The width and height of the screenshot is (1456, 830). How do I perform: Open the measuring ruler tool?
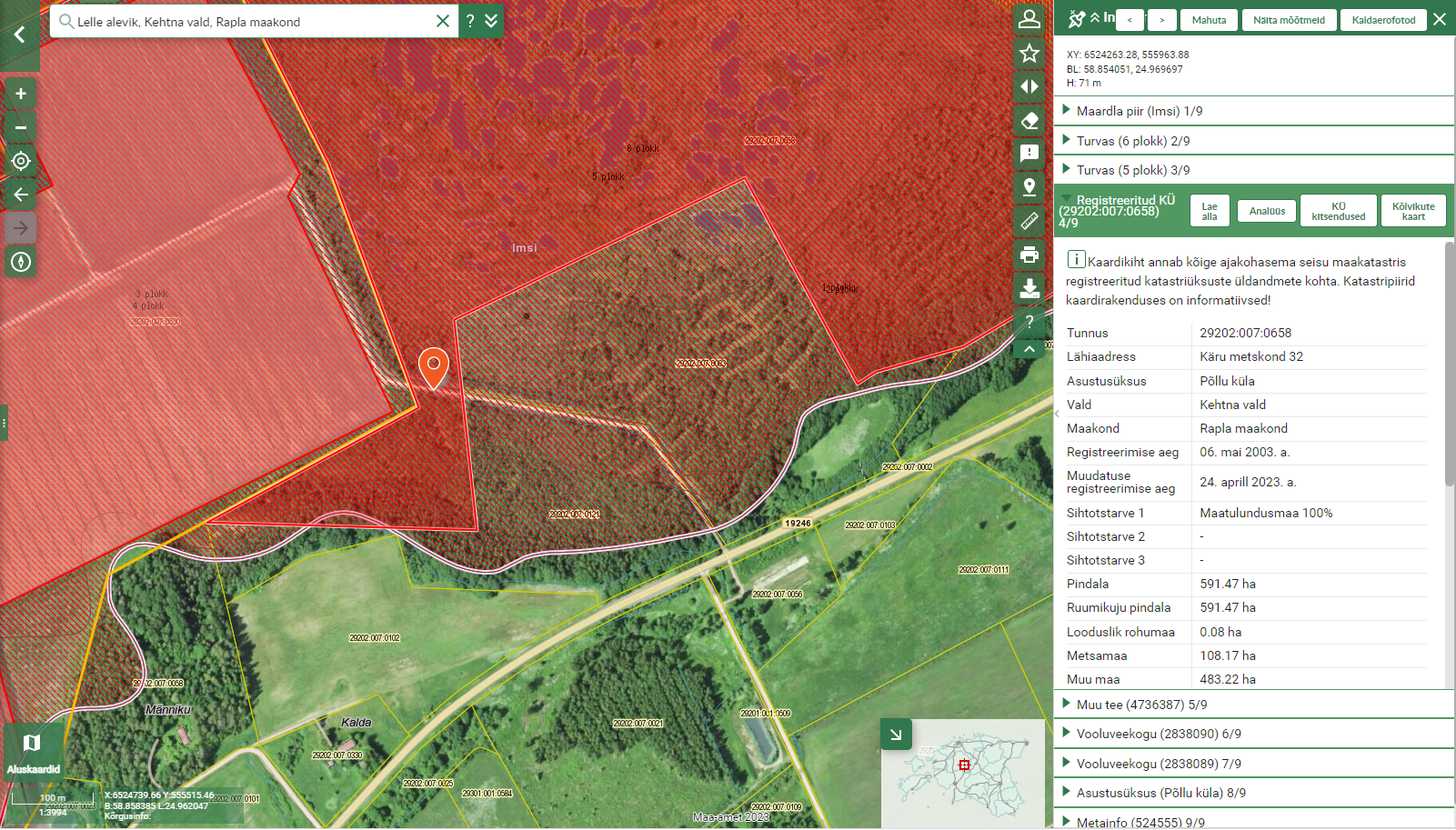coord(1029,221)
